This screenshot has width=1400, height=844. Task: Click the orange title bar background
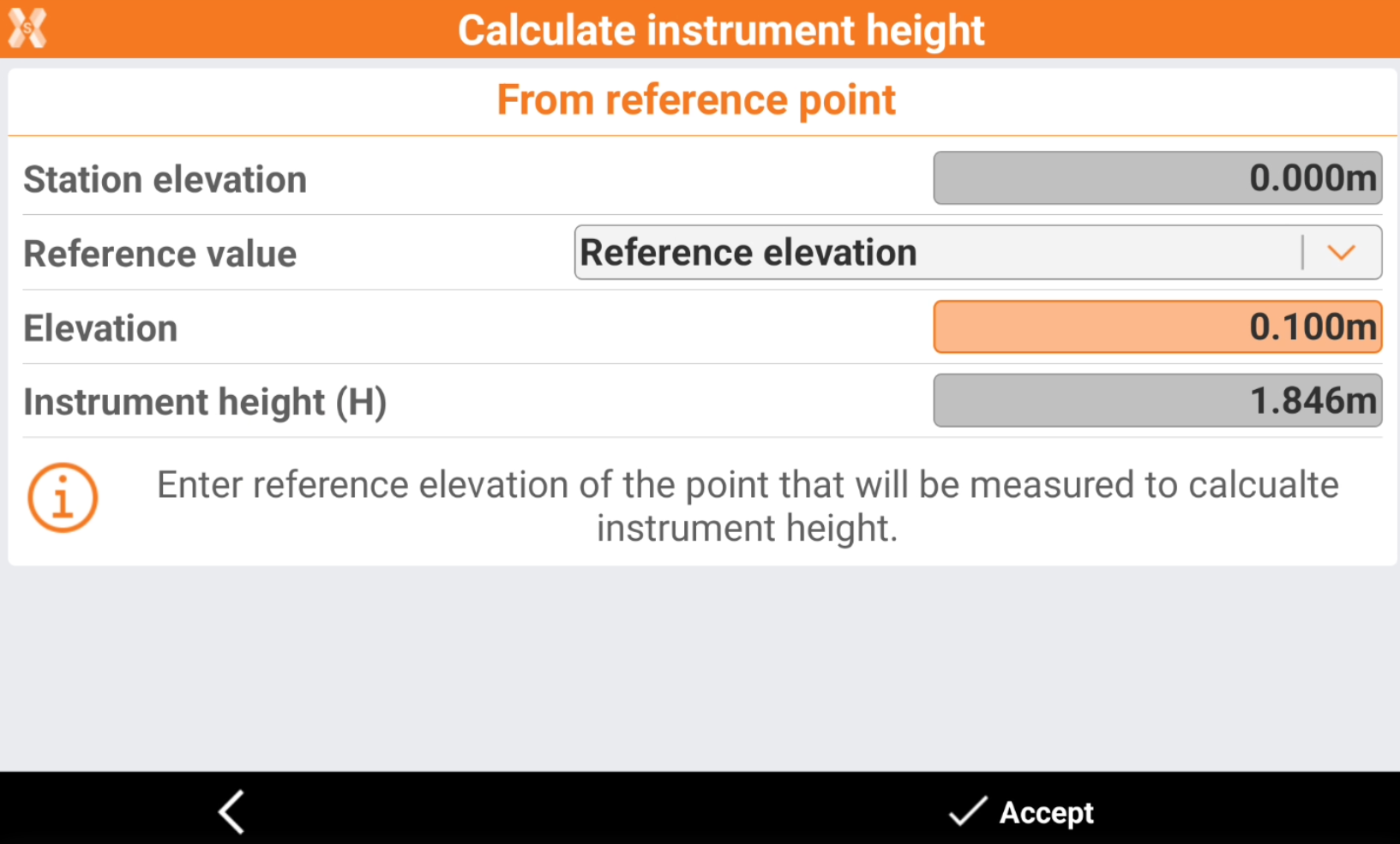coord(1200,30)
